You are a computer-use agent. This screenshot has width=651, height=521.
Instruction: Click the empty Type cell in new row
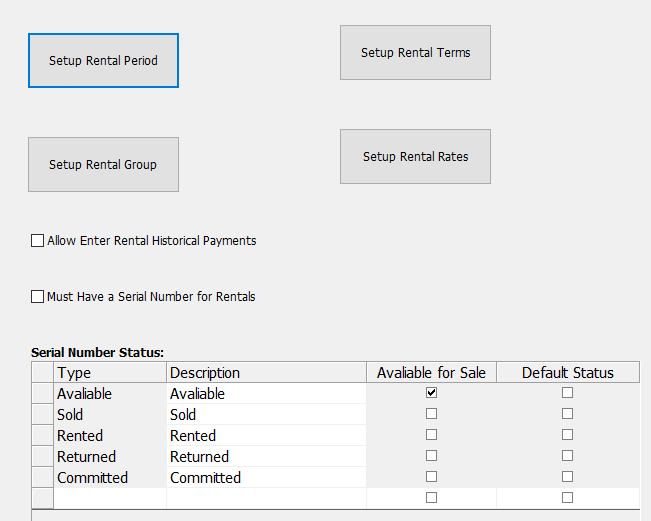point(110,498)
